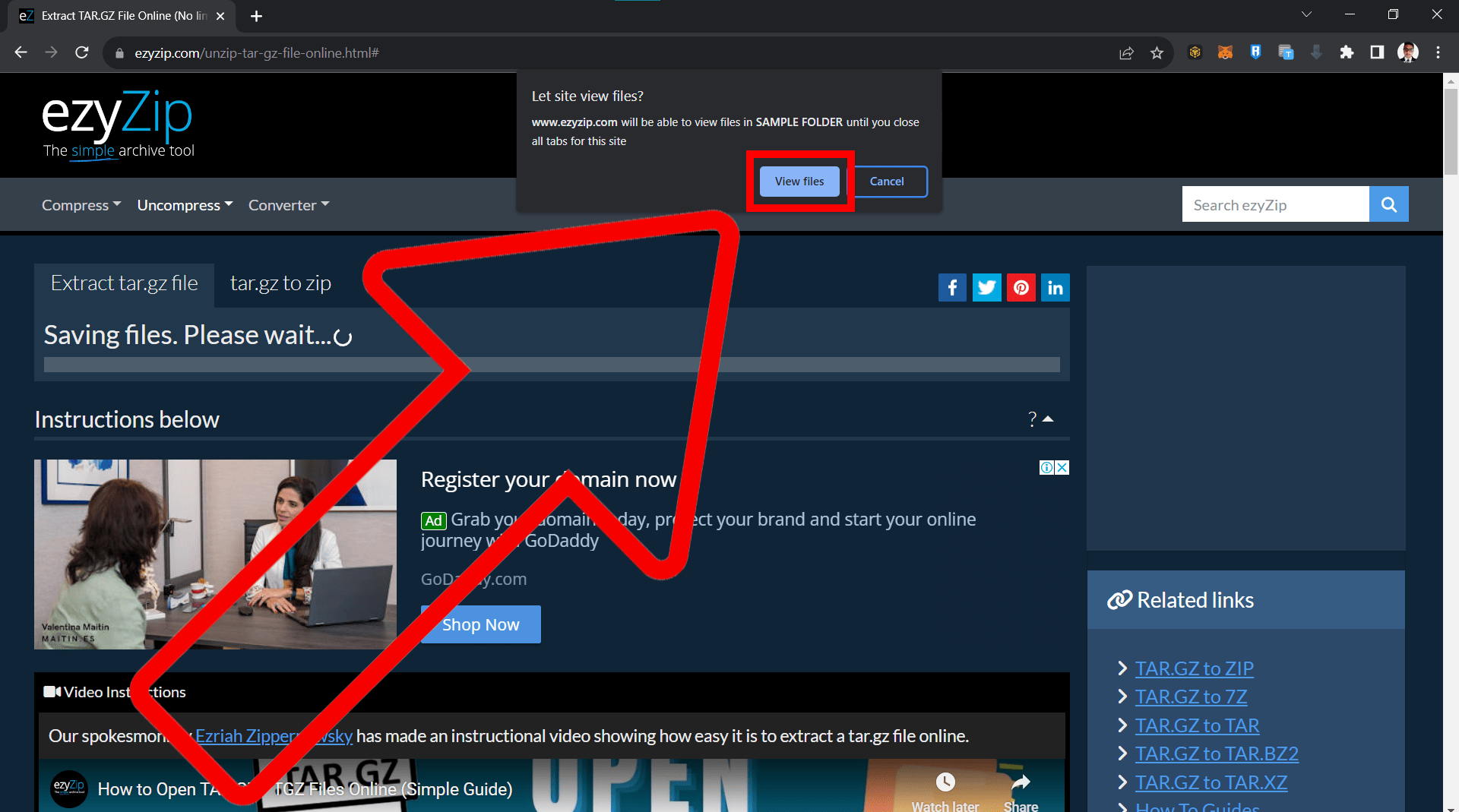Collapse the Instructions below section
Image resolution: width=1459 pixels, height=812 pixels.
click(1049, 418)
